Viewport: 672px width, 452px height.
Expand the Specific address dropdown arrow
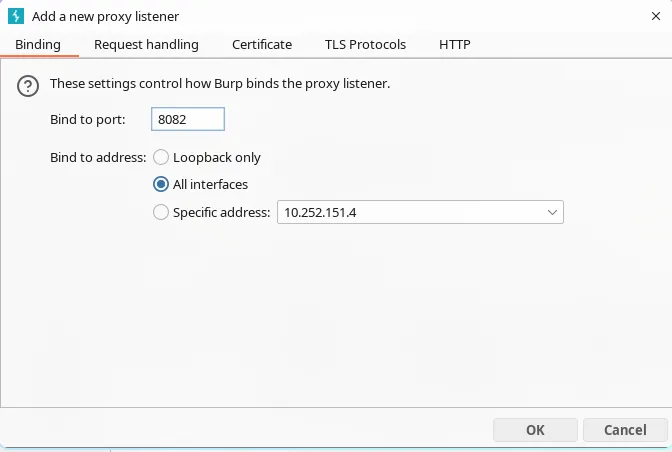552,212
